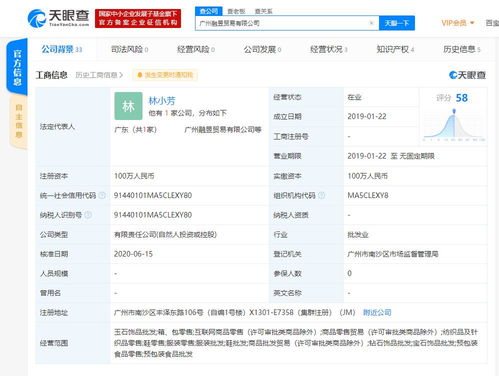Clear the search box text

[371, 23]
